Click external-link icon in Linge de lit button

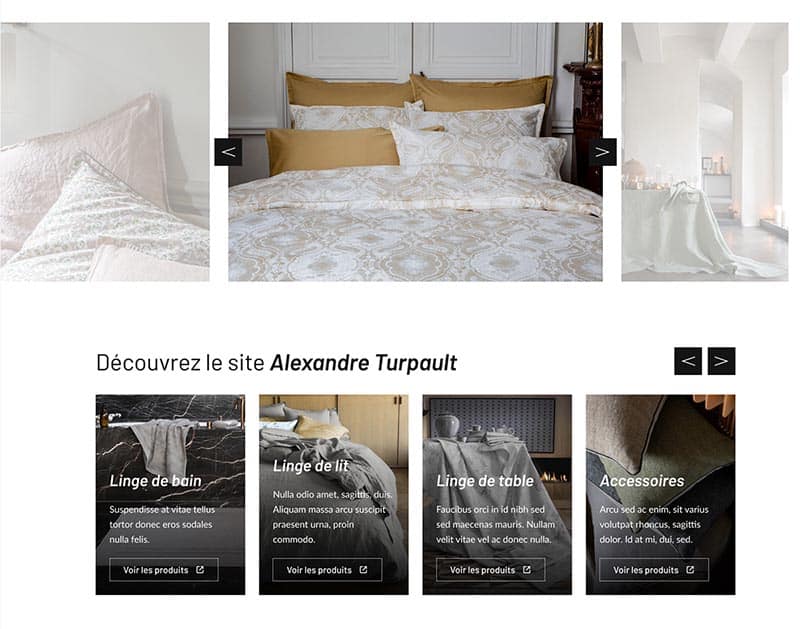pos(363,569)
